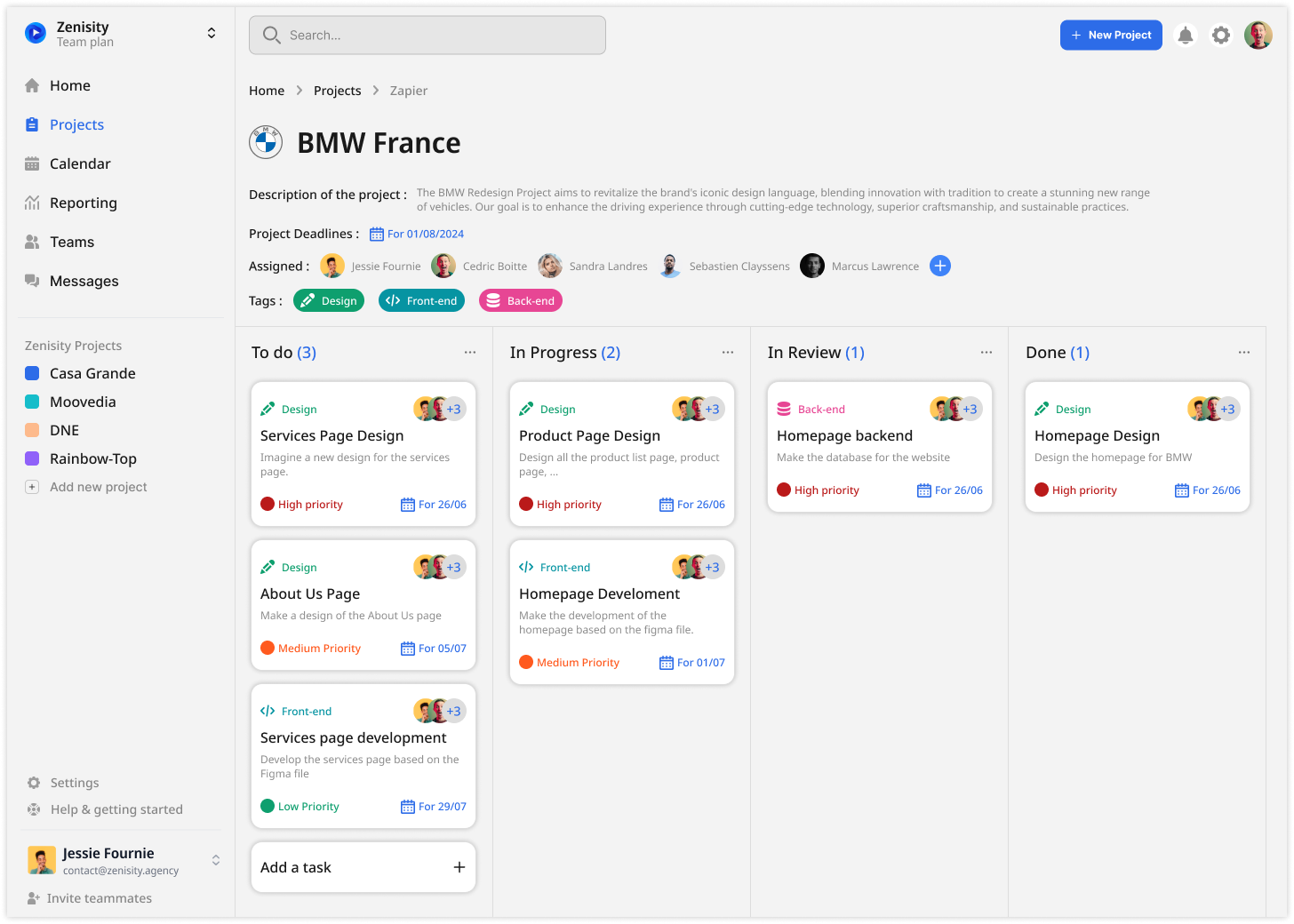The width and height of the screenshot is (1294, 924).
Task: Select the Projects clipboard icon
Action: tap(32, 124)
